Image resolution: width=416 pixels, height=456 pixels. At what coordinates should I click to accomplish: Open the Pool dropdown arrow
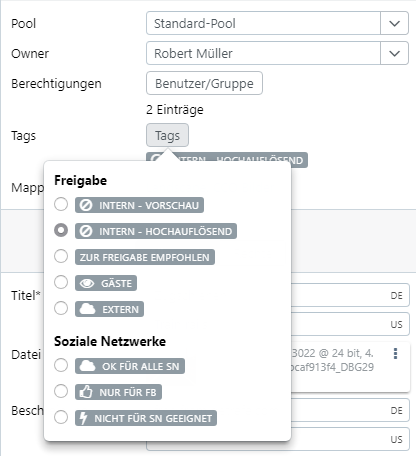(394, 23)
